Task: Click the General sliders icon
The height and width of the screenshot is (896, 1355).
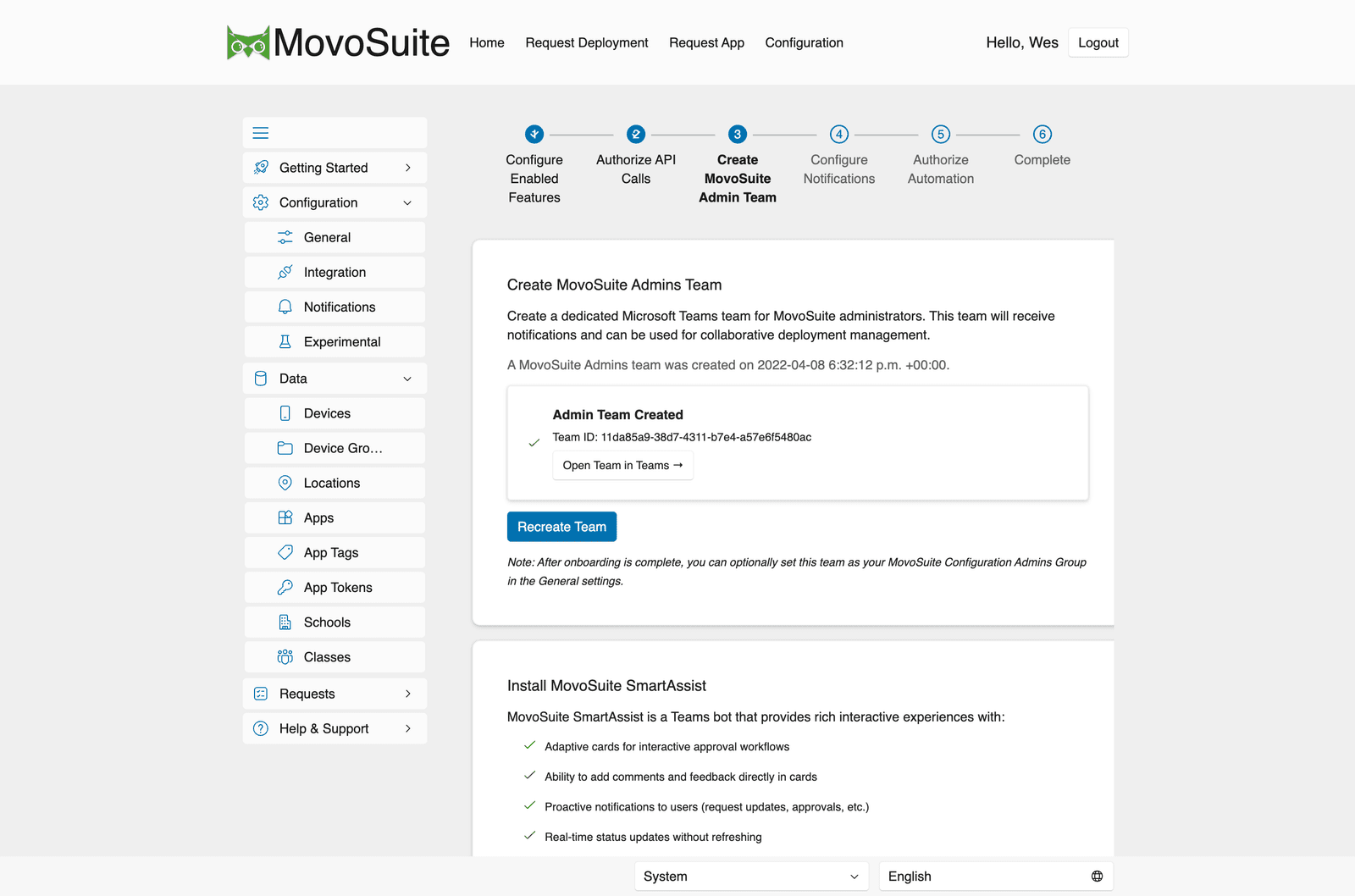Action: tap(285, 237)
